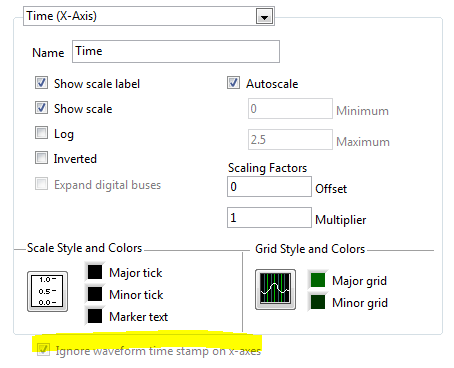The width and height of the screenshot is (454, 368).
Task: Click the Marker text color box
Action: pyautogui.click(x=95, y=316)
